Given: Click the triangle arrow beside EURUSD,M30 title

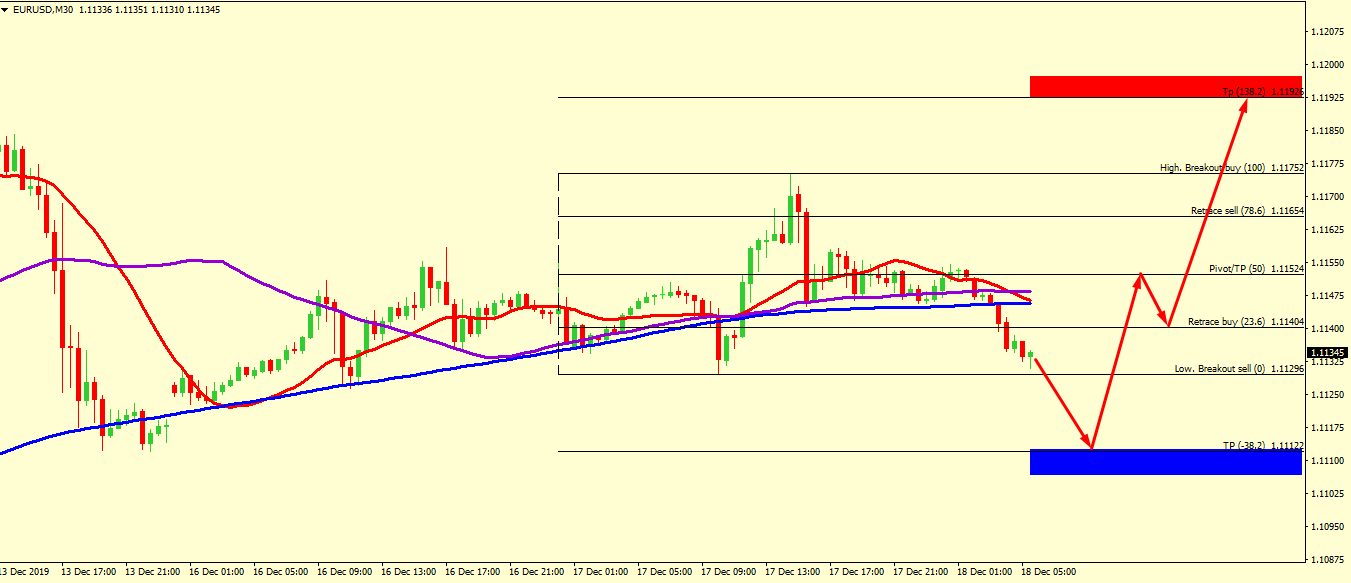Looking at the screenshot, I should coord(6,9).
